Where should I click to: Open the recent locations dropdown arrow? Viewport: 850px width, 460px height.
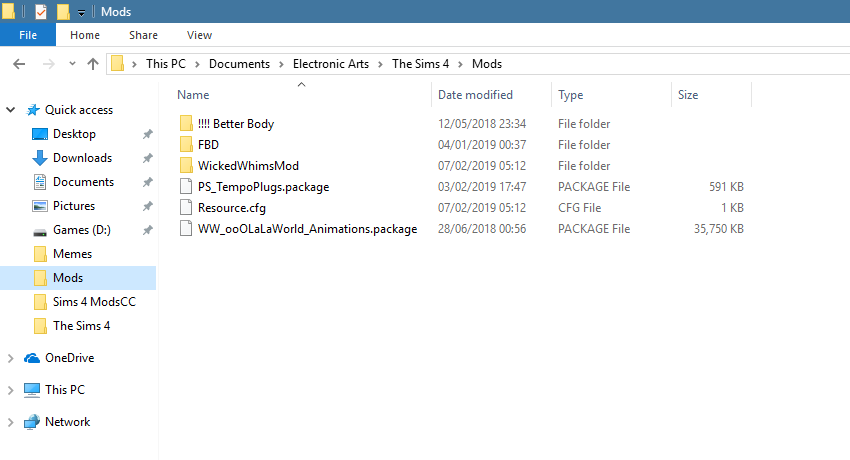[72, 64]
